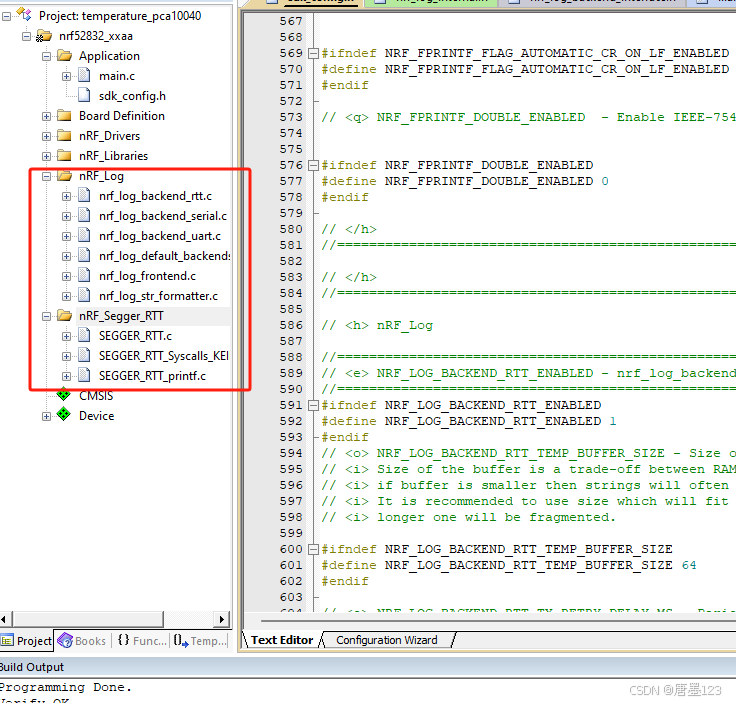Expand the nRF_Drivers group
736x703 pixels.
(46, 136)
